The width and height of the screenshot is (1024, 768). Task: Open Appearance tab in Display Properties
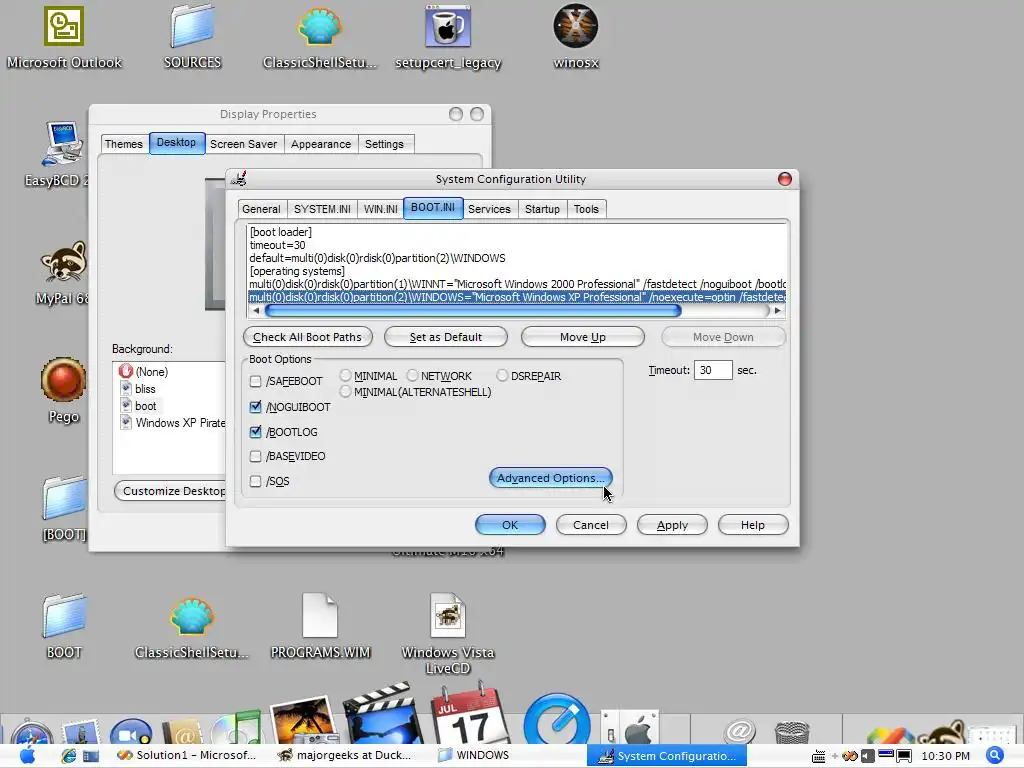(x=321, y=144)
